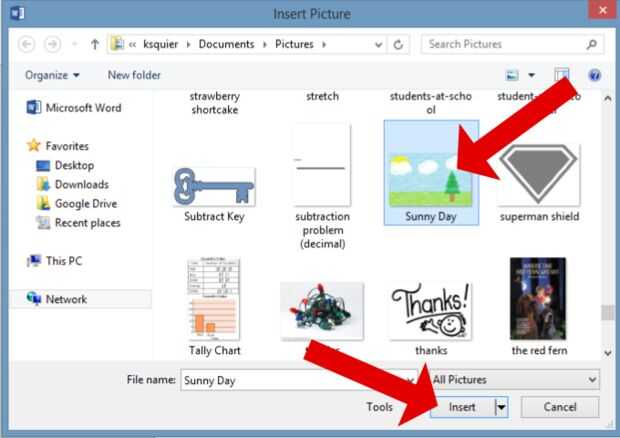Open Favorites in the sidebar
Viewport: 620px width, 438px height.
[58, 146]
